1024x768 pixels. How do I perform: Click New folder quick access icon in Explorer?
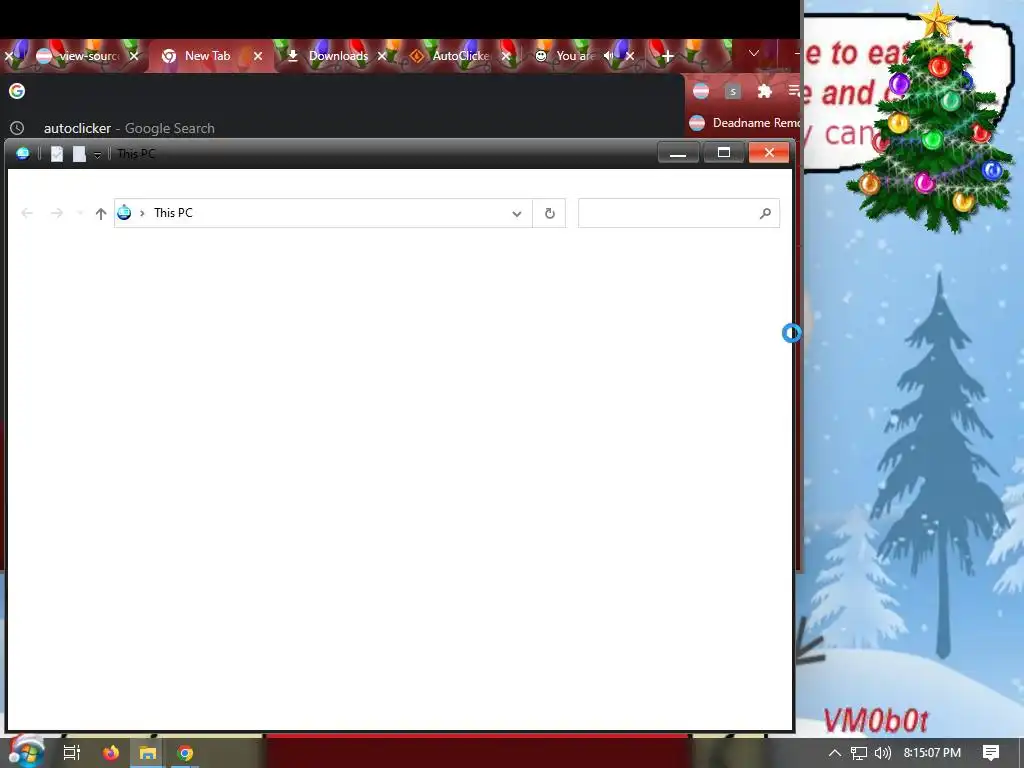79,153
